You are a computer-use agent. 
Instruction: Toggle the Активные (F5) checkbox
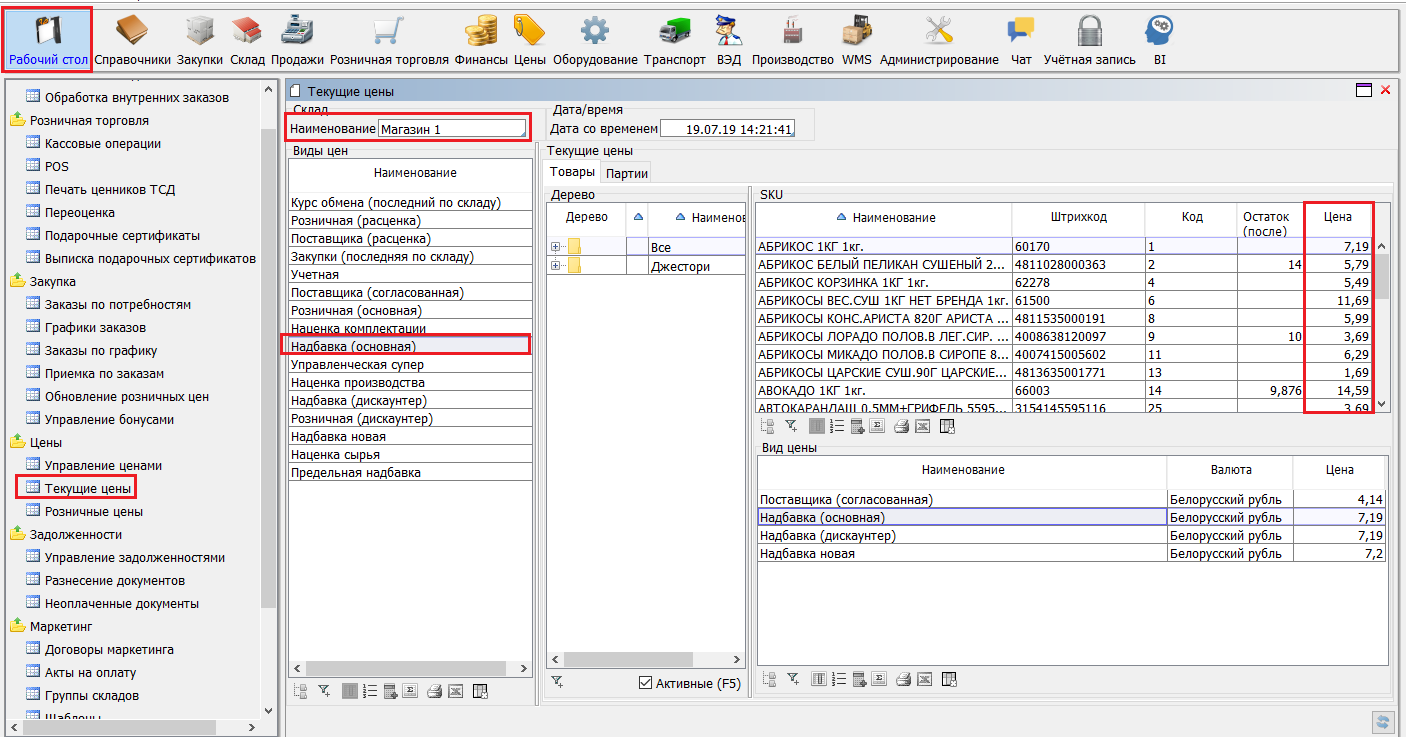click(646, 683)
